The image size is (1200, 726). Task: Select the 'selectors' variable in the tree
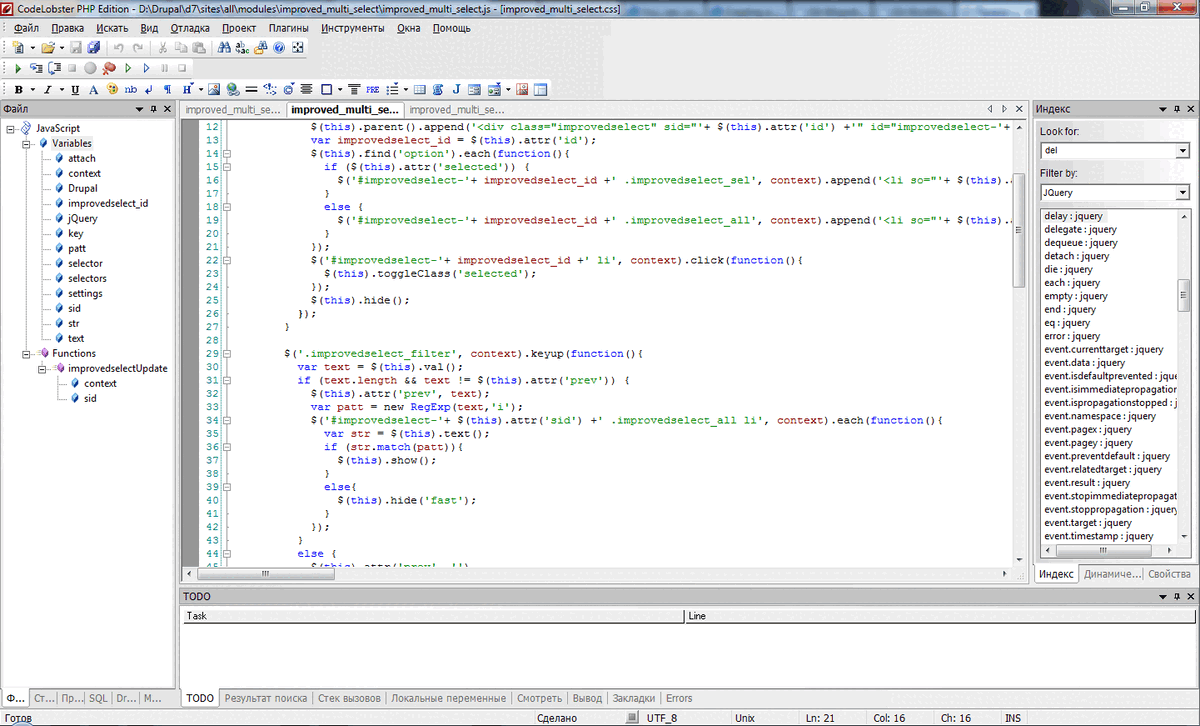87,278
